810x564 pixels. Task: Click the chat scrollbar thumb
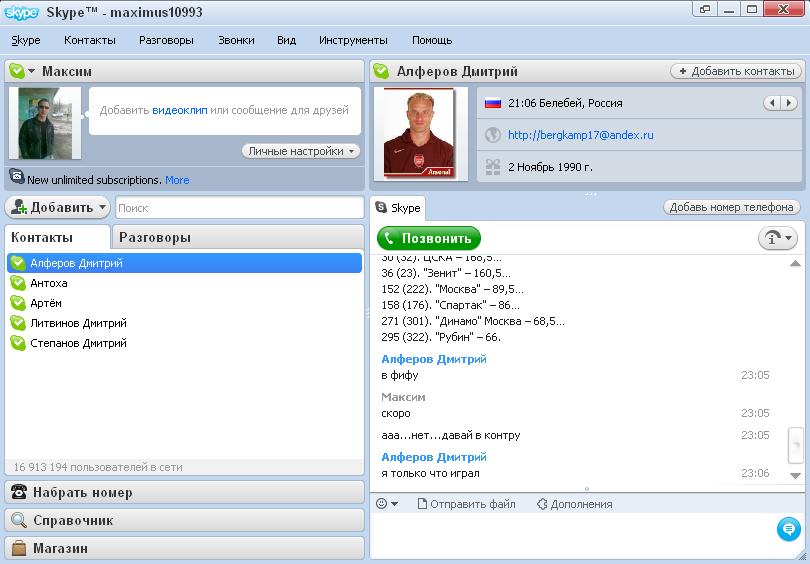[796, 445]
